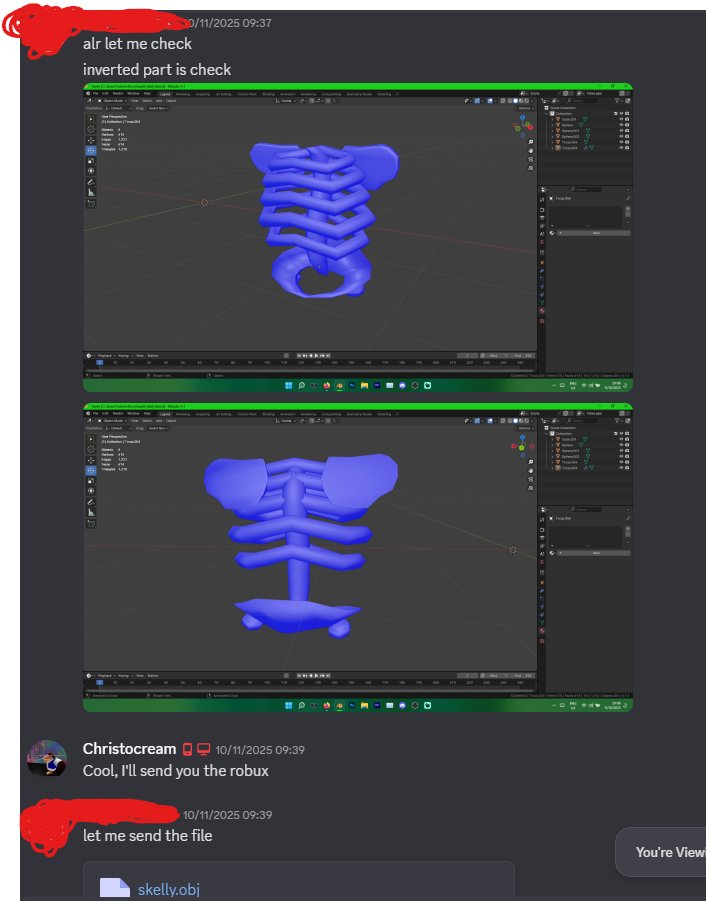Hide Cube.001 via eye icon in bottom Blender outliner
The image size is (706, 901).
tap(621, 439)
